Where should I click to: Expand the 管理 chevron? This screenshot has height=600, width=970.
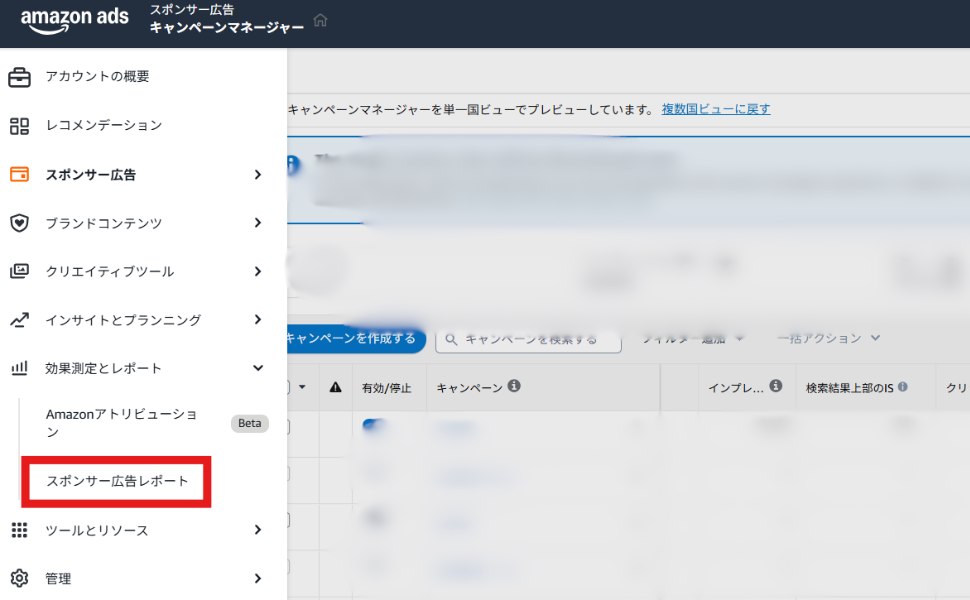coord(258,578)
